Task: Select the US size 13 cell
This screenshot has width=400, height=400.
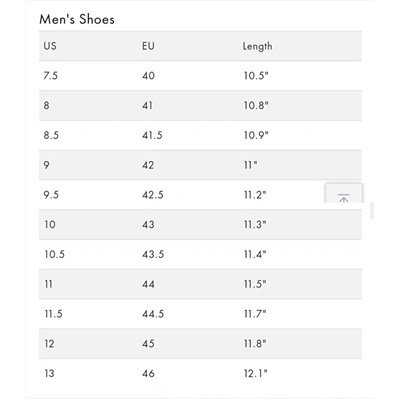Action: pos(49,373)
